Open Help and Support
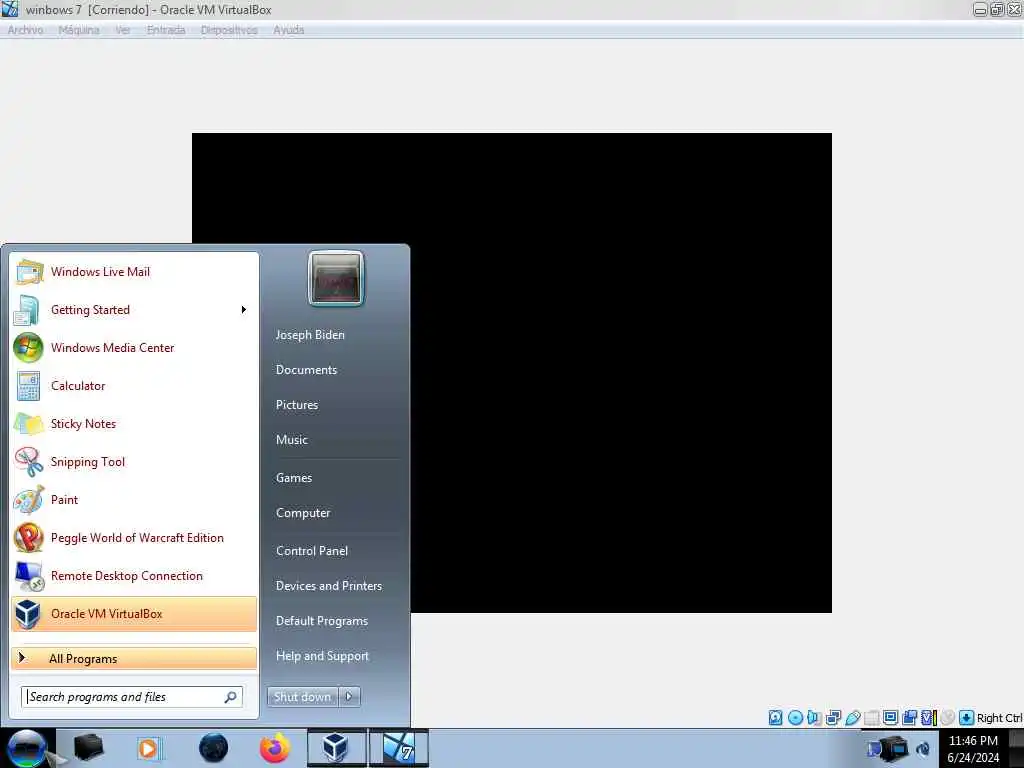Viewport: 1024px width, 768px height. point(323,656)
